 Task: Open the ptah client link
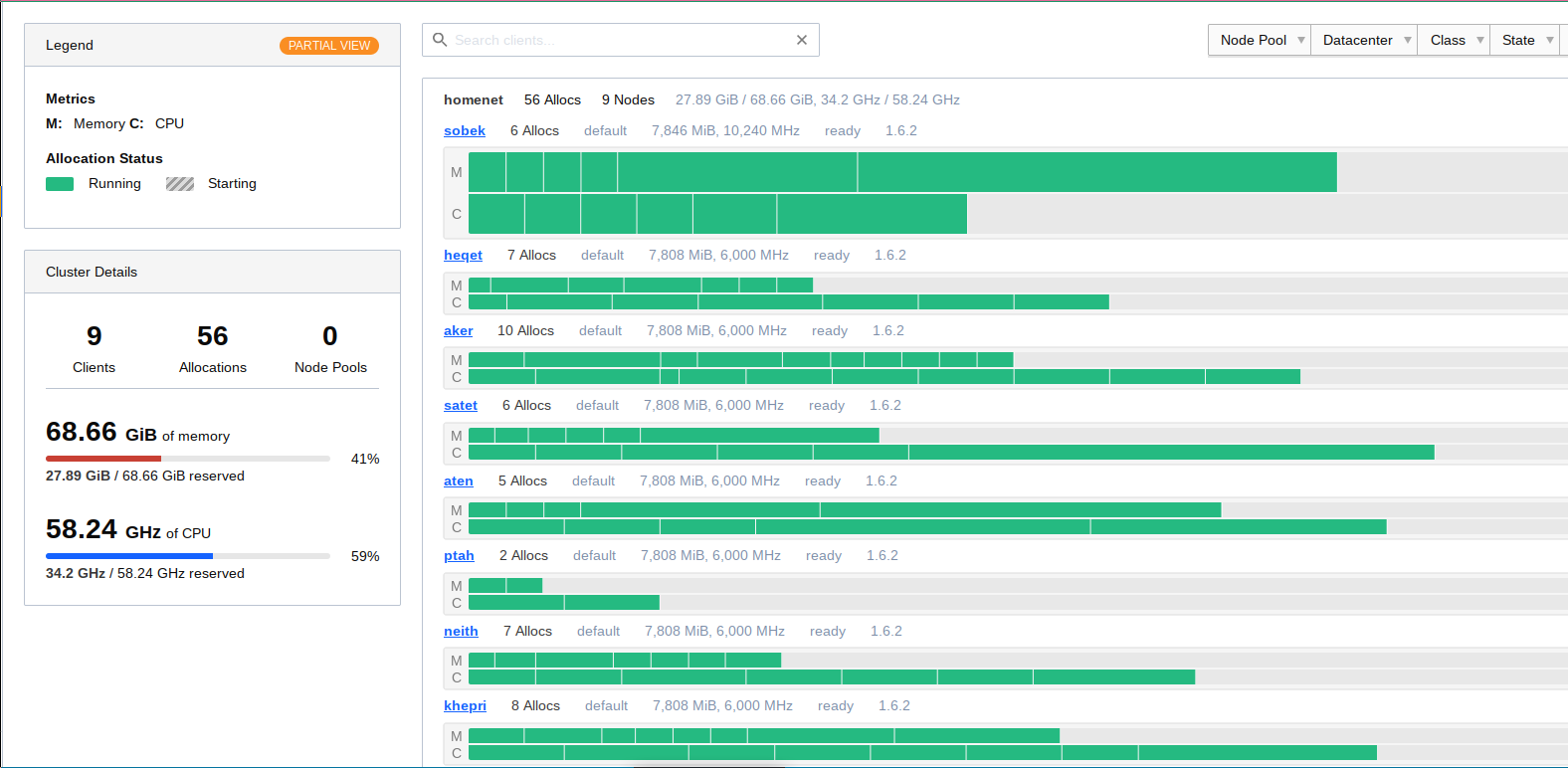tap(459, 555)
